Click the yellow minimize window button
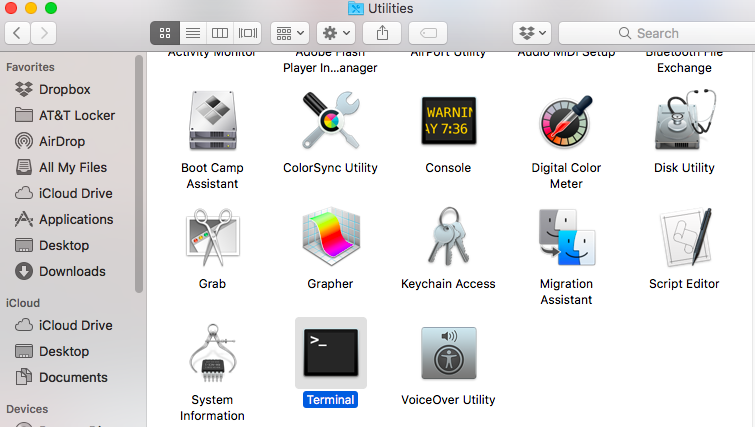Image resolution: width=755 pixels, height=427 pixels. click(x=31, y=8)
